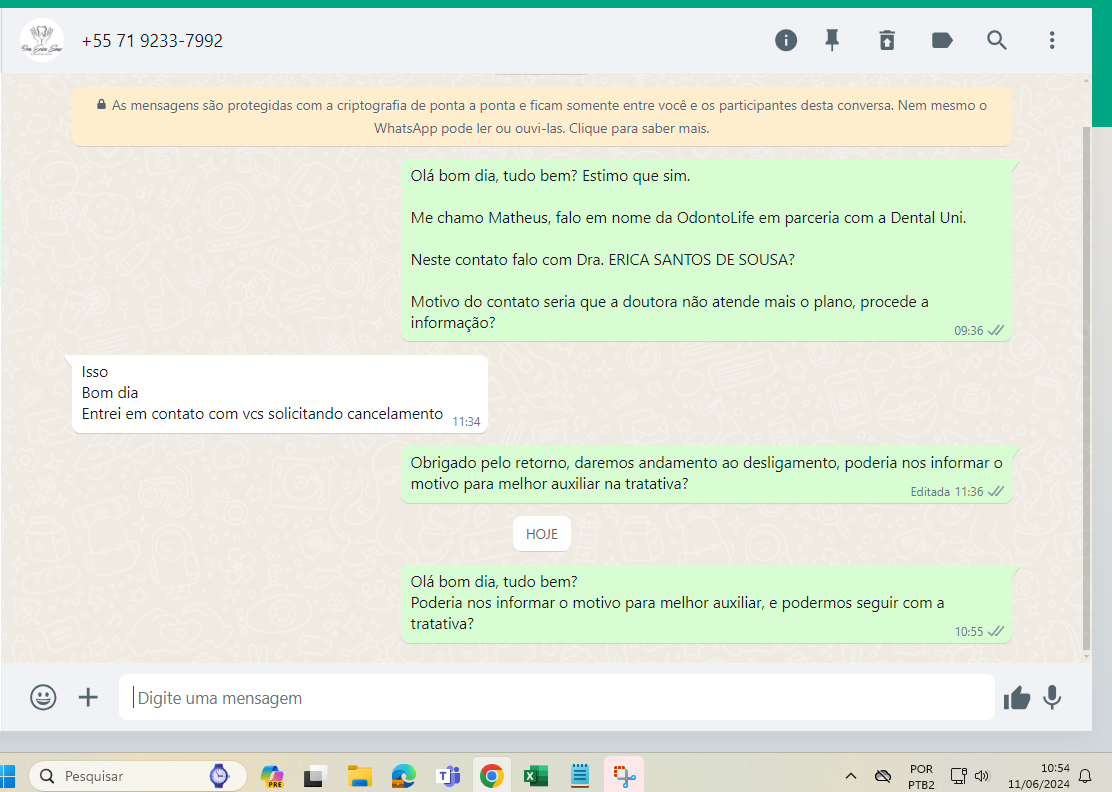Click the label tag icon

click(942, 40)
